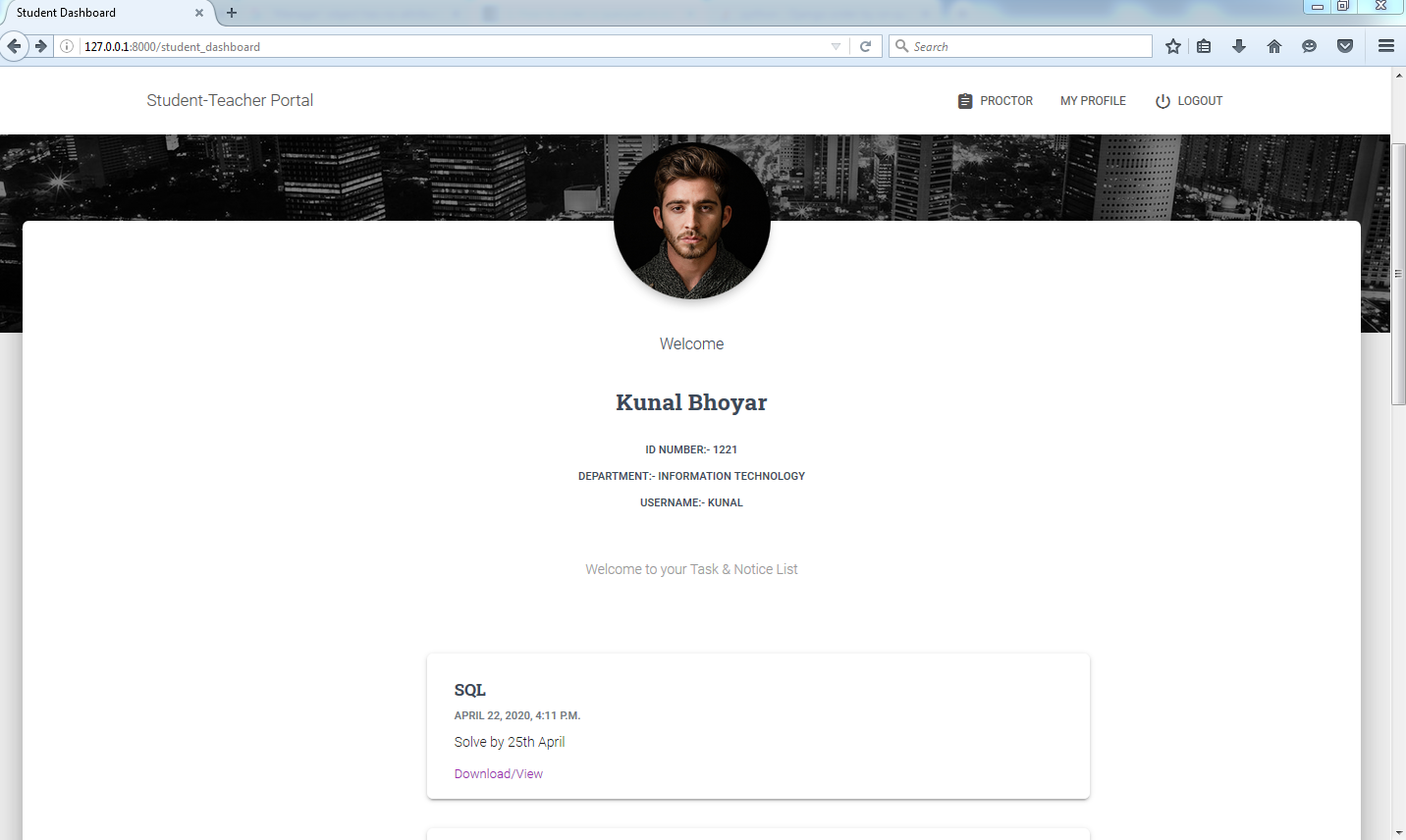1406x840 pixels.
Task: Select LOGOUT in navigation bar
Action: tap(1189, 101)
